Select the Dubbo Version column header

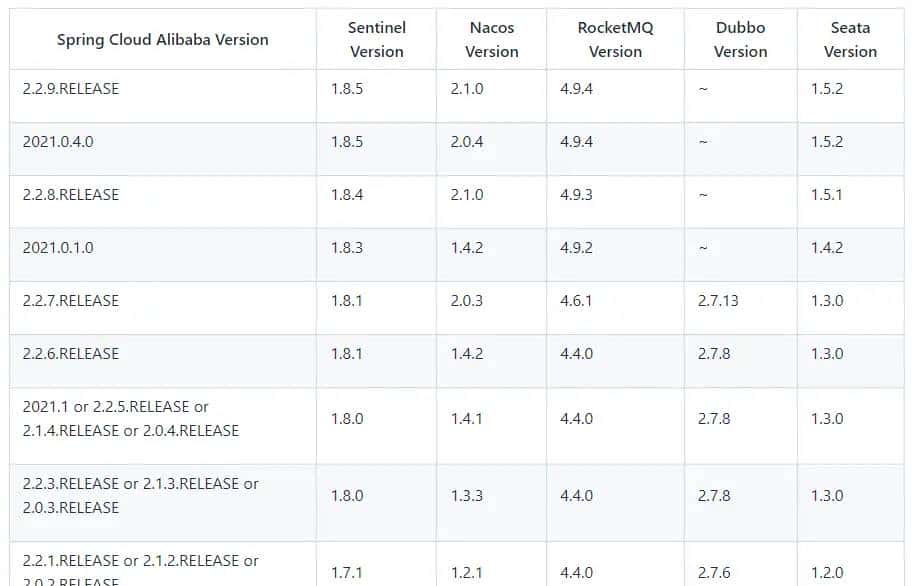click(740, 40)
